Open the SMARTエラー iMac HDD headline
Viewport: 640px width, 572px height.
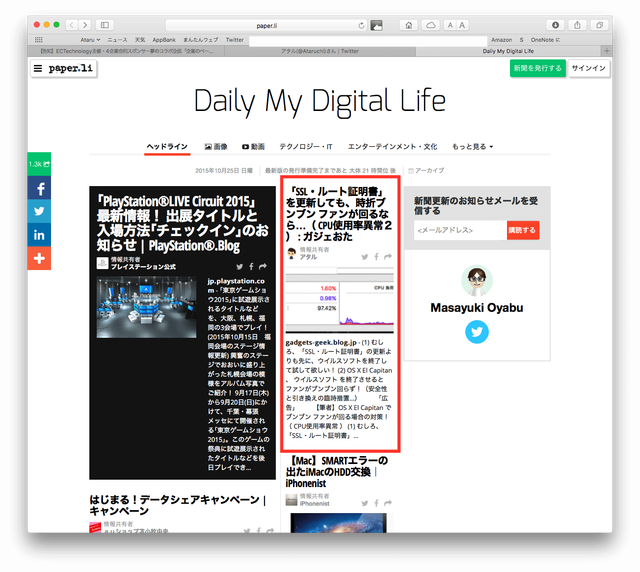337,472
